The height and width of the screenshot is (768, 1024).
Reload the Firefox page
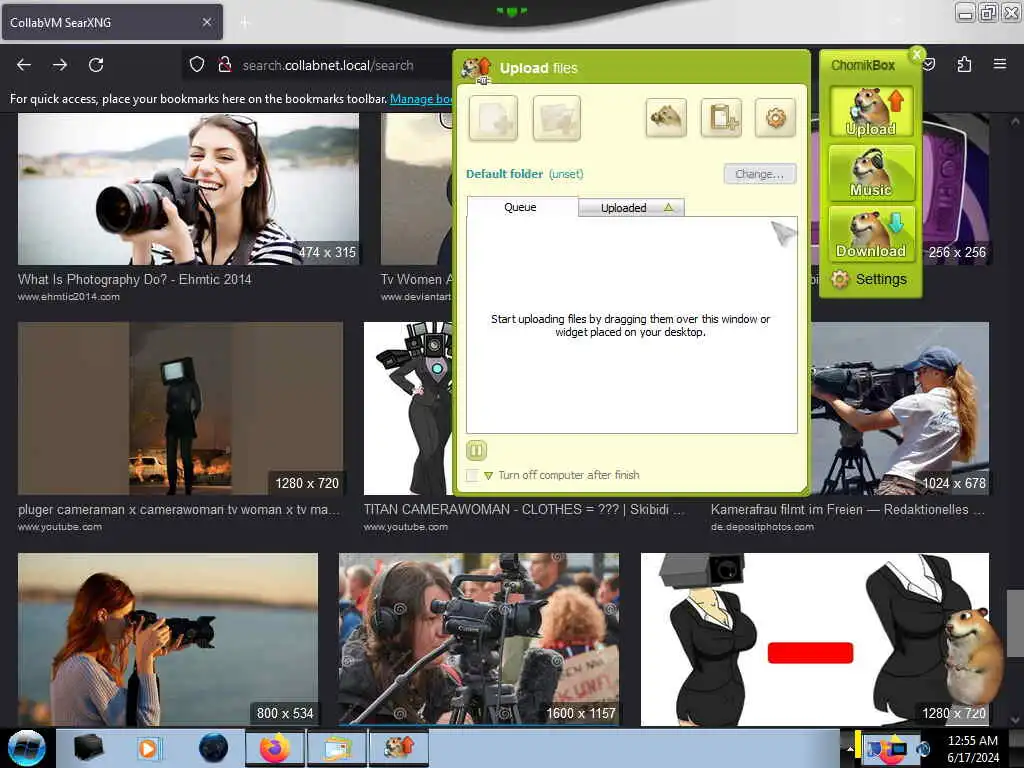96,65
